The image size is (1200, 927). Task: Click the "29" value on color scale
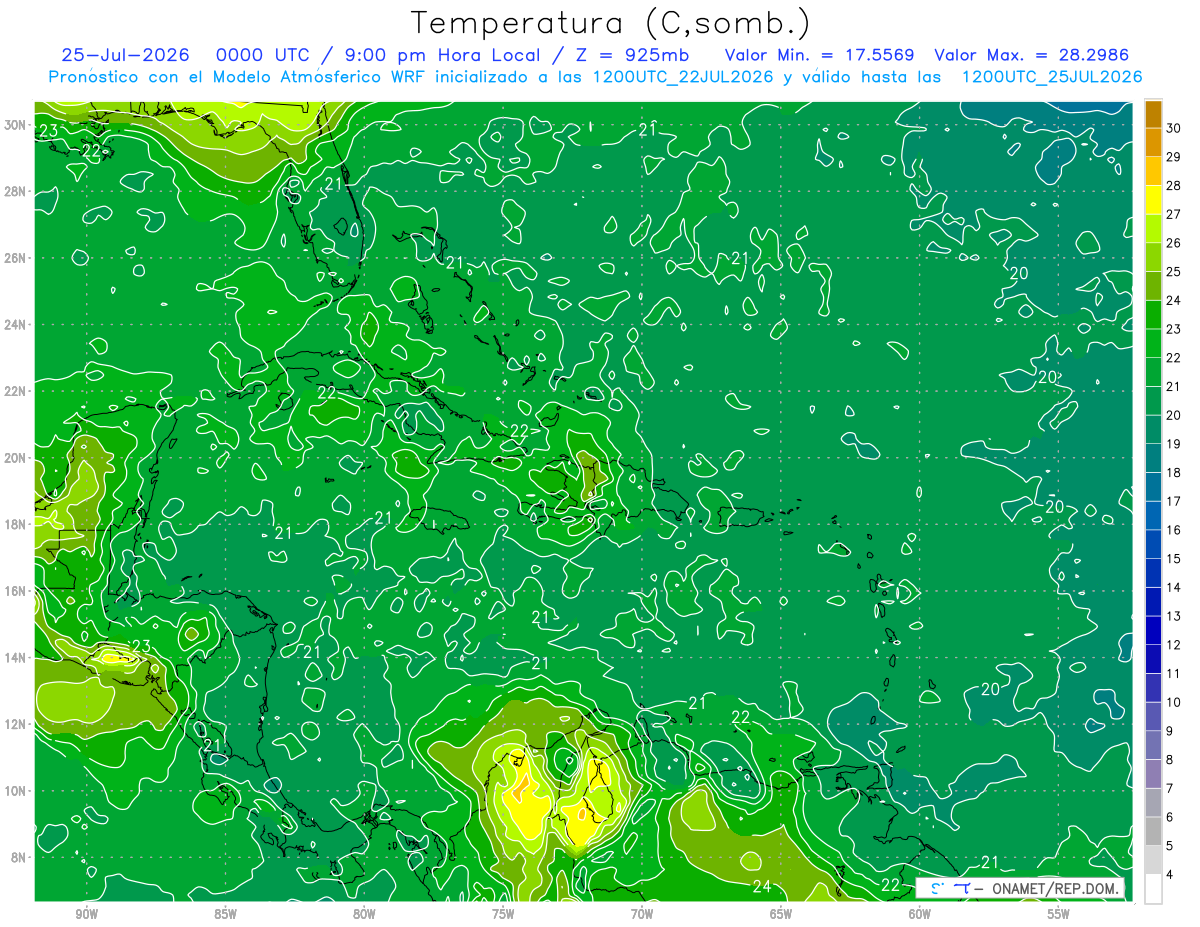coord(1174,157)
